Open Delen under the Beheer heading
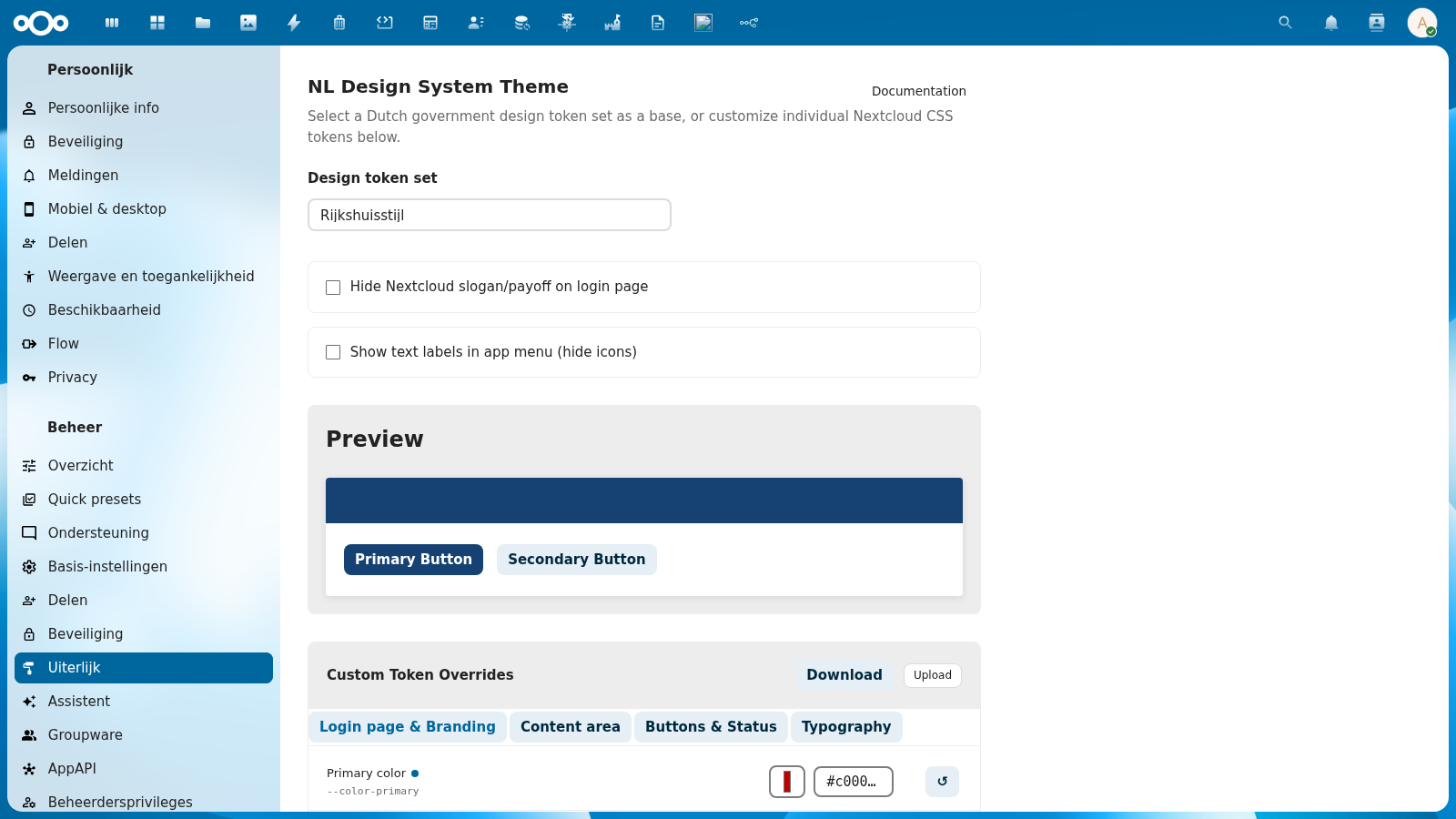1456x819 pixels. coord(144,601)
